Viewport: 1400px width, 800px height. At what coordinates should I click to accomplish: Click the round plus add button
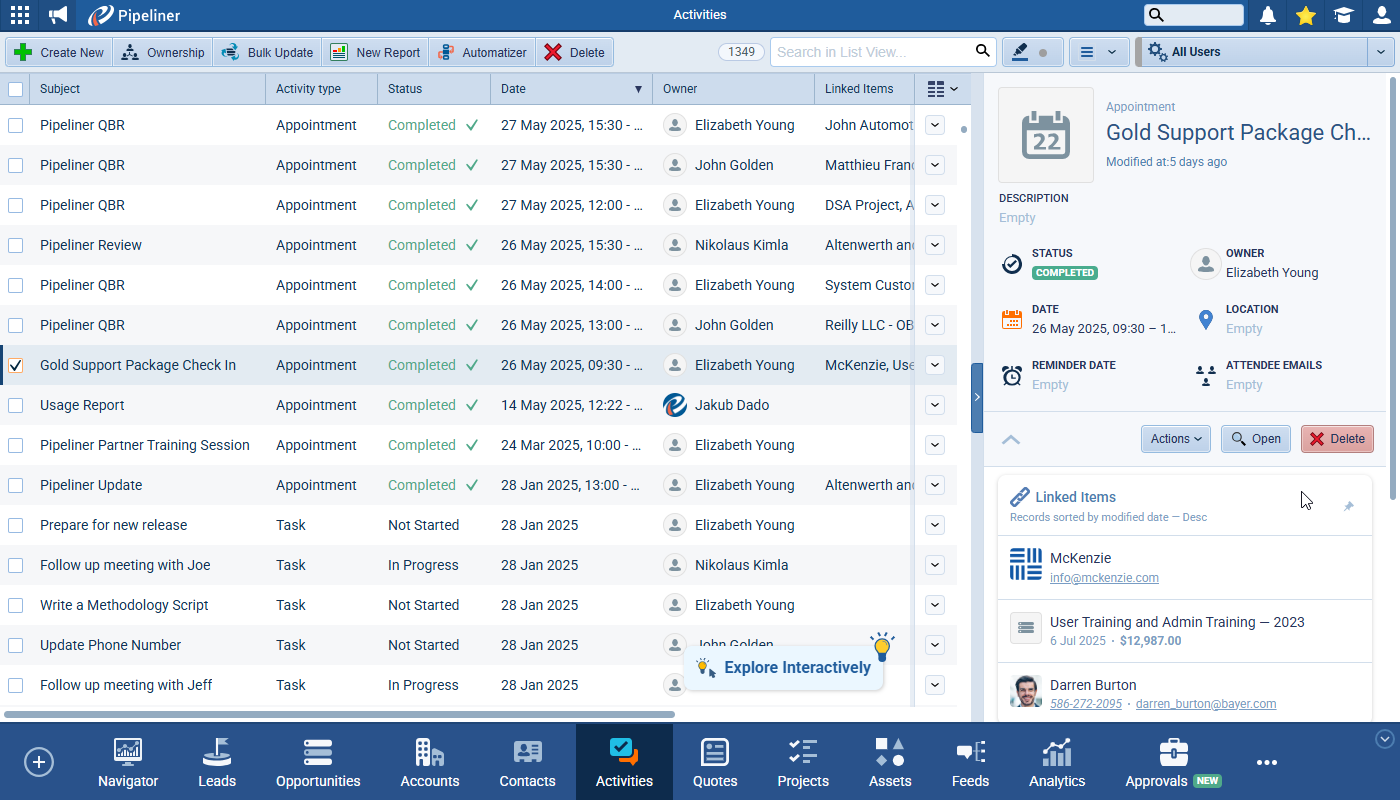(x=39, y=762)
